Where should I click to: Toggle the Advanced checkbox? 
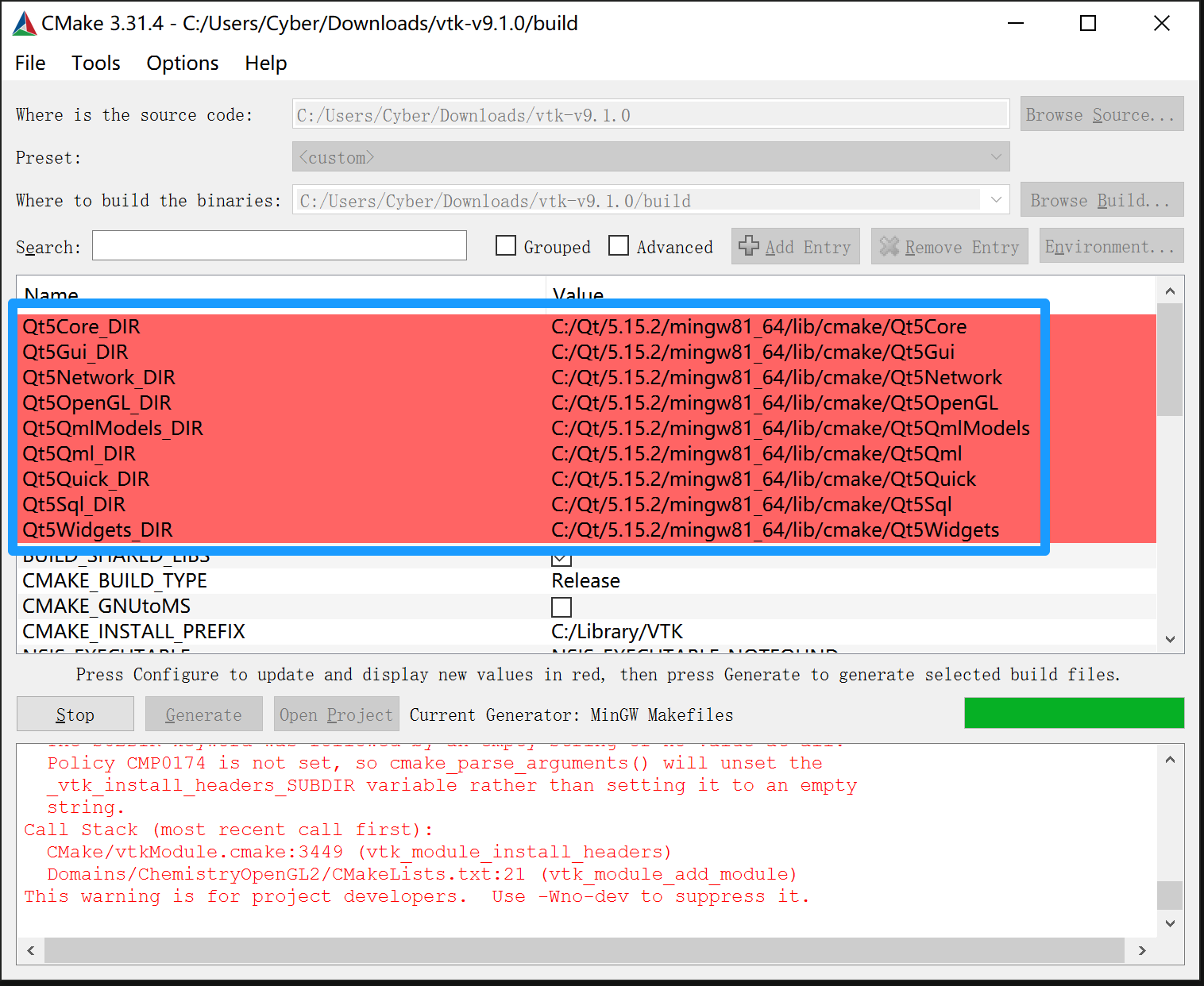(619, 246)
